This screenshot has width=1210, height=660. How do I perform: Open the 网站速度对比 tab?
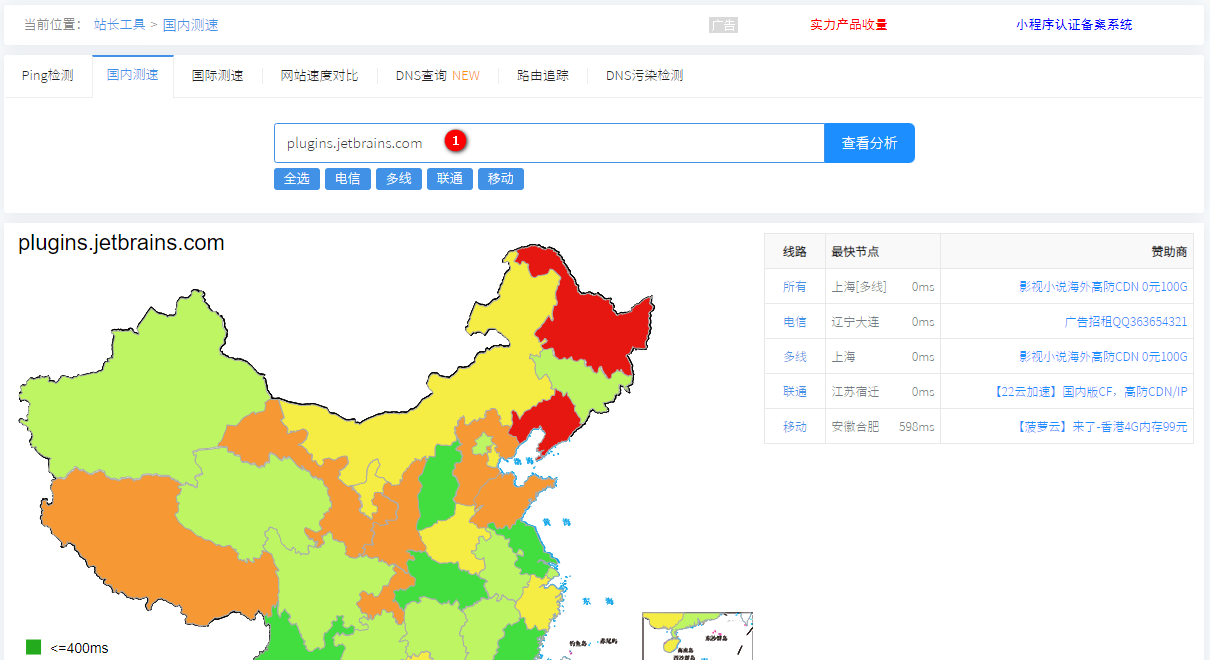tap(320, 76)
